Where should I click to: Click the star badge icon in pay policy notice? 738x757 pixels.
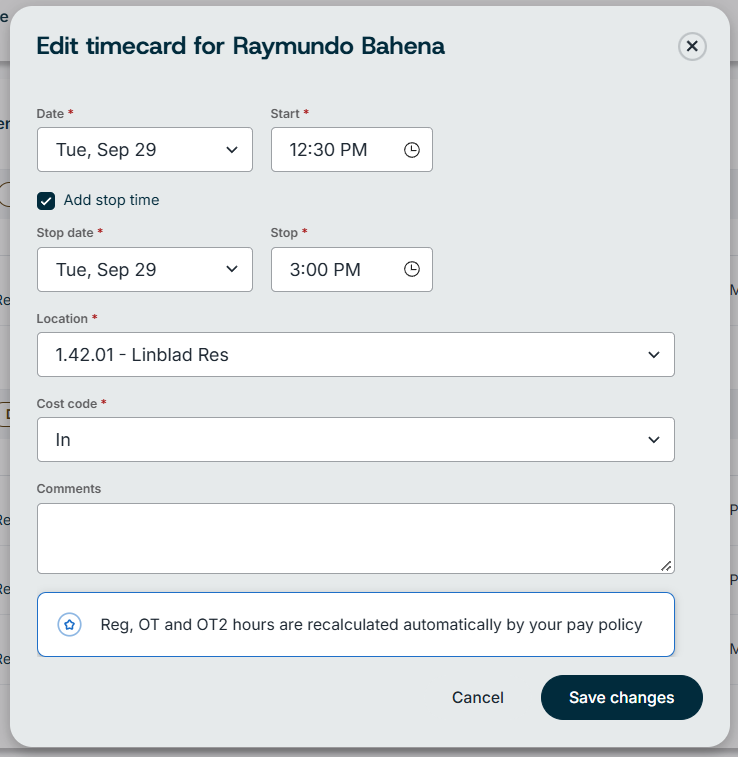click(x=70, y=625)
